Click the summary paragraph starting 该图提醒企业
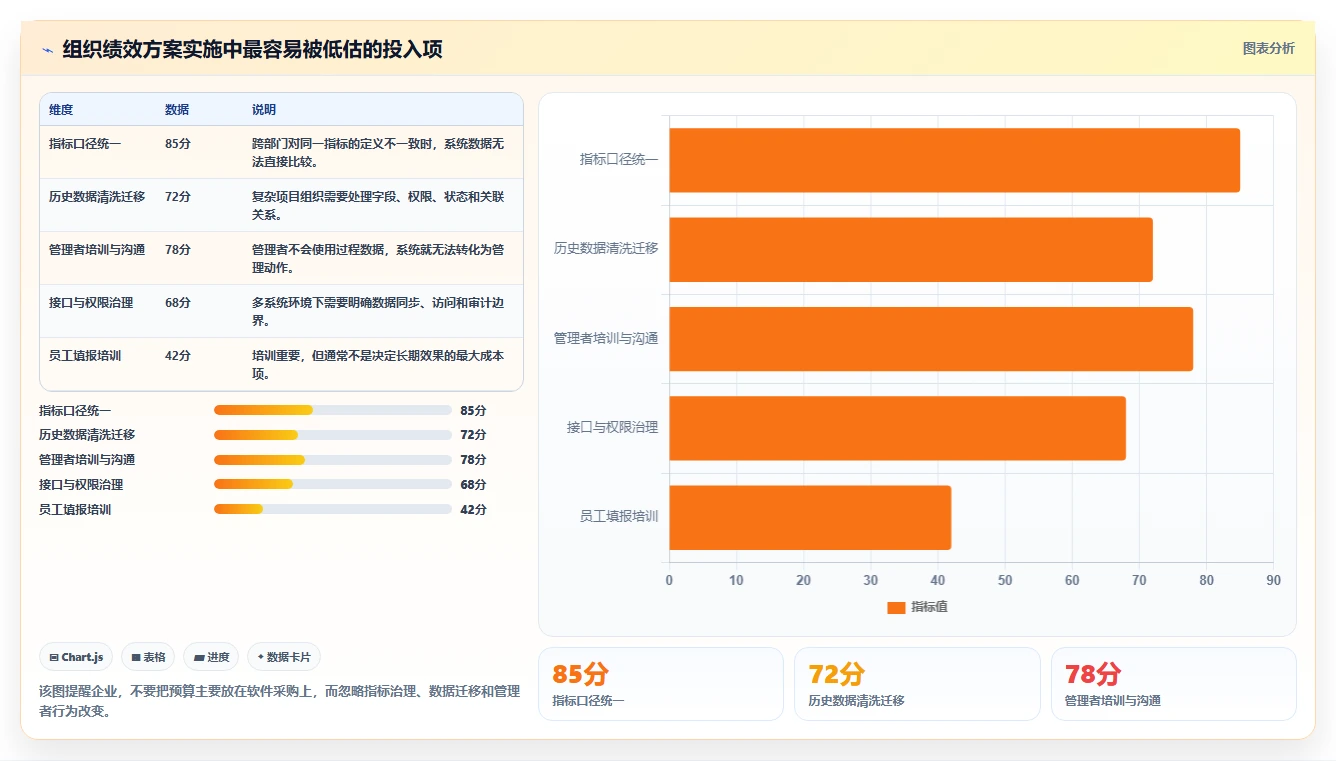The image size is (1336, 761). [279, 701]
